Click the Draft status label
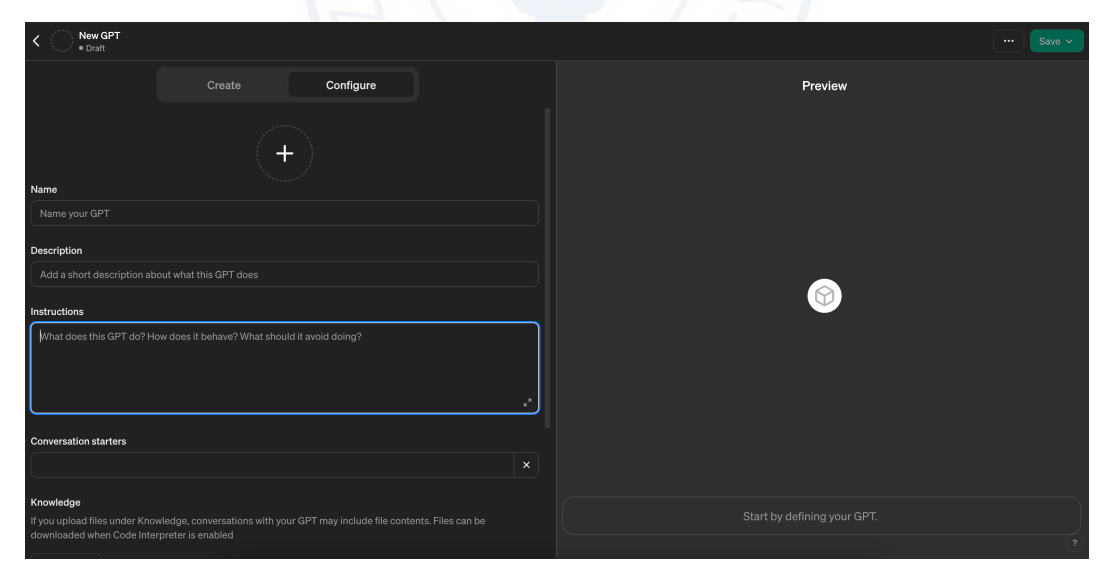Image resolution: width=1104 pixels, height=574 pixels. click(95, 49)
